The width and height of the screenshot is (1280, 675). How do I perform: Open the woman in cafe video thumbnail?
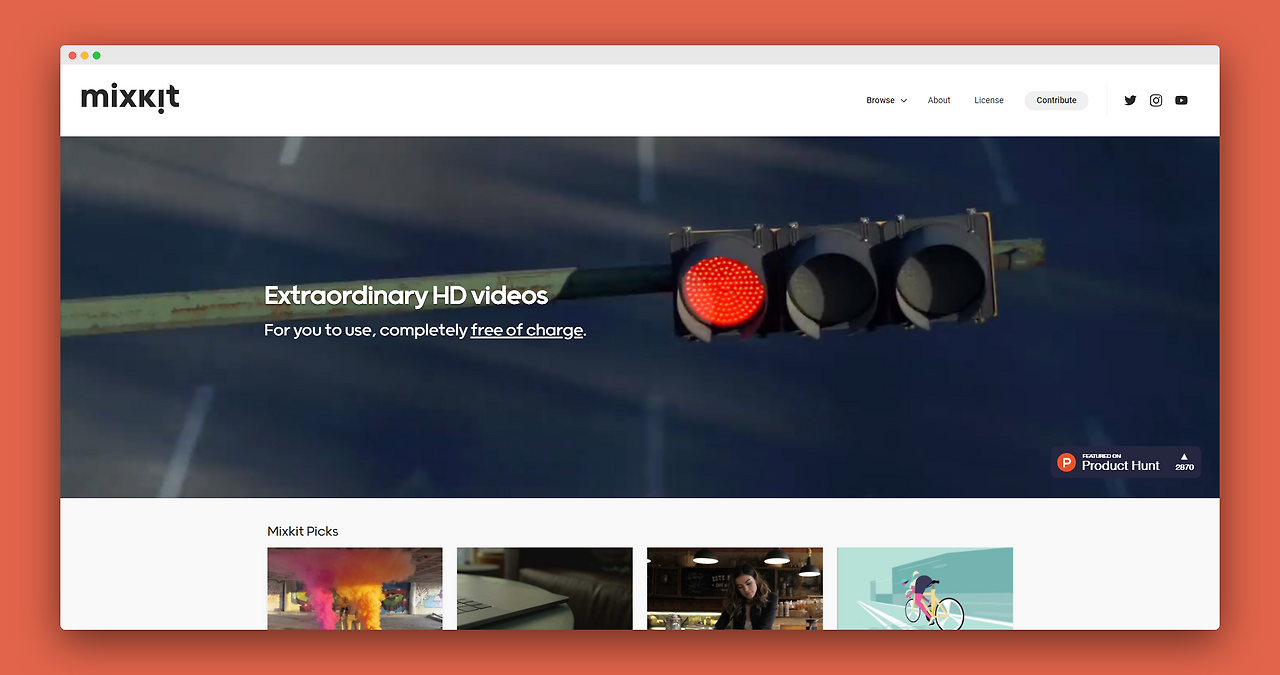tap(735, 588)
